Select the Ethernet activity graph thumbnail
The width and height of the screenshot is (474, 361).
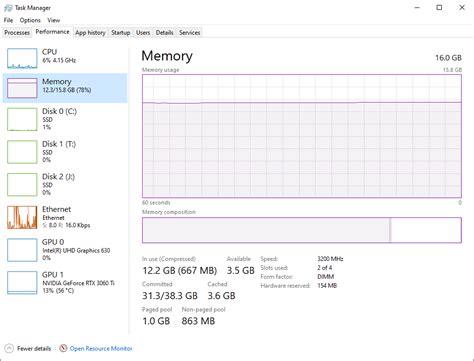(x=22, y=217)
